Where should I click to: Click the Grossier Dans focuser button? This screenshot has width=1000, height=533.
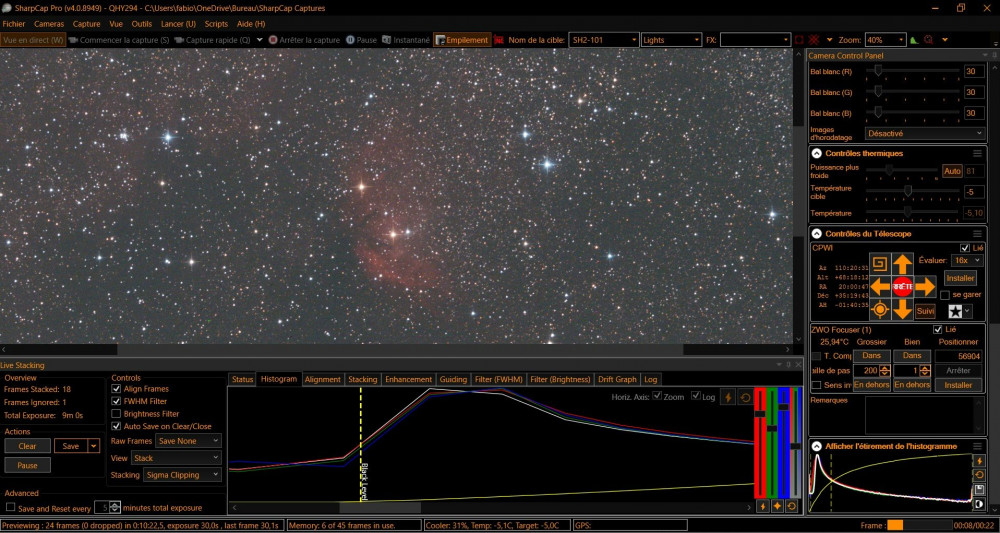872,356
